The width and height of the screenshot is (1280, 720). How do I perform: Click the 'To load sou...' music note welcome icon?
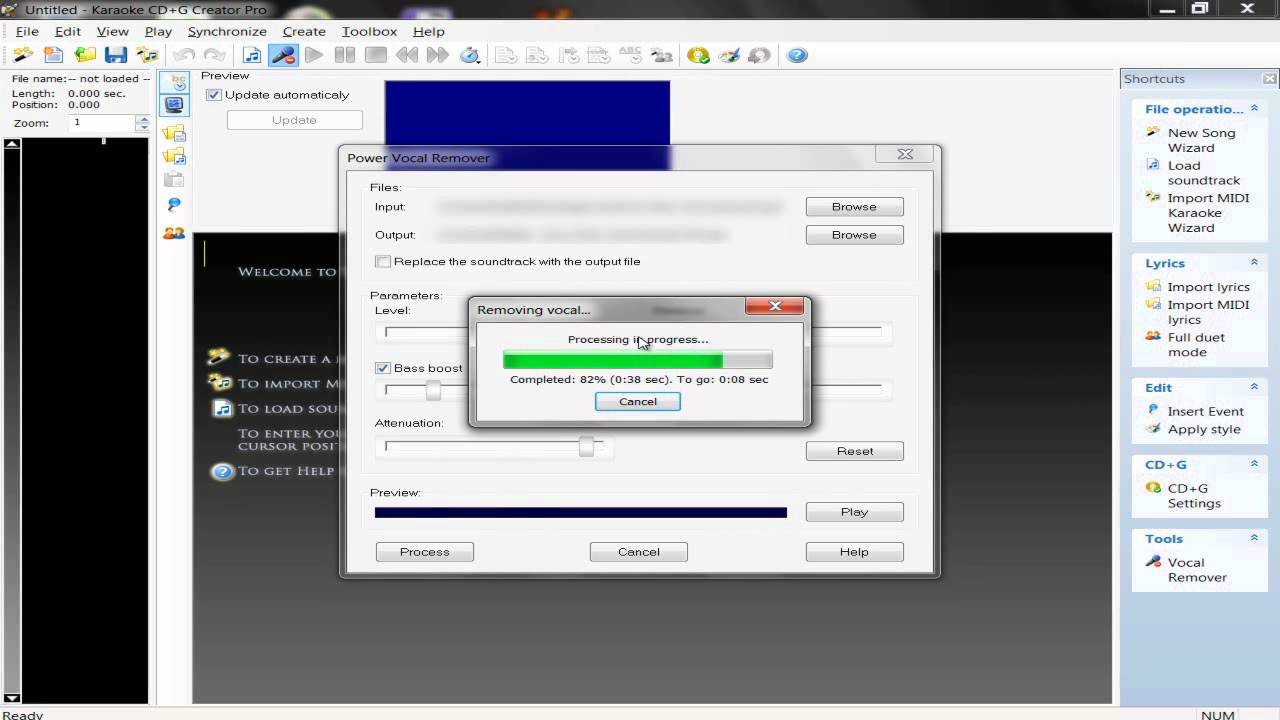tap(222, 408)
